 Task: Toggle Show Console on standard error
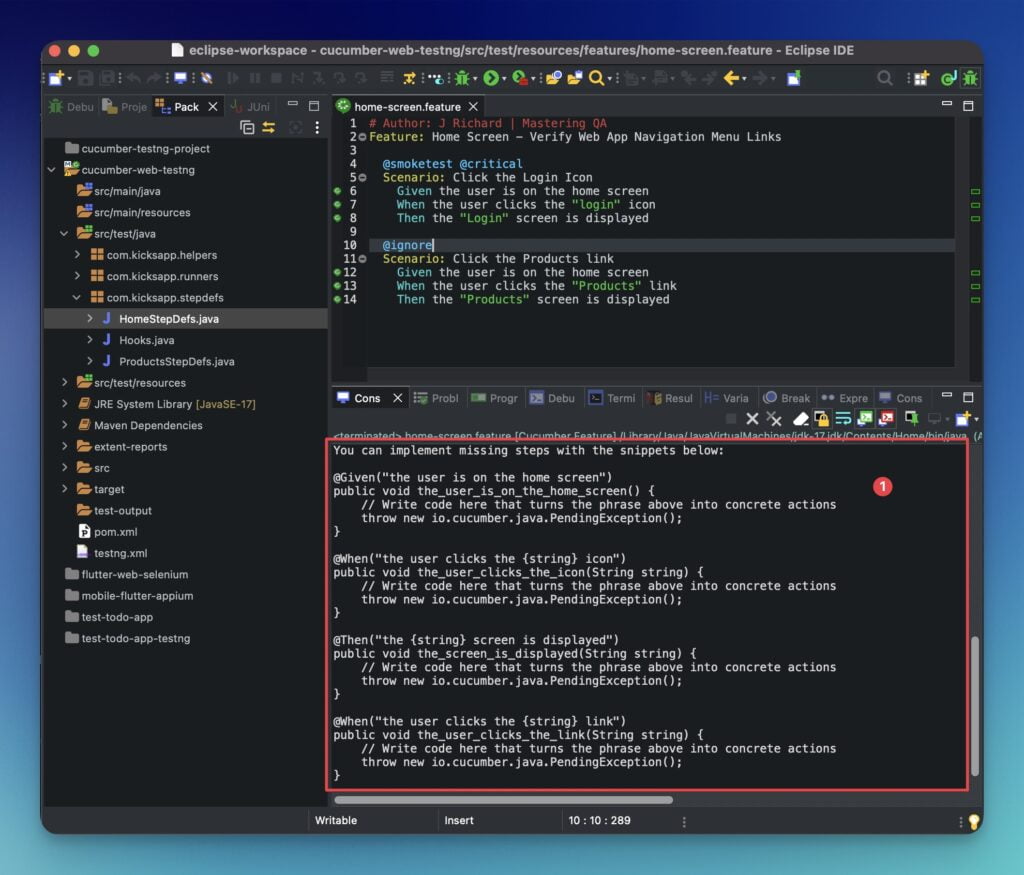coord(886,419)
